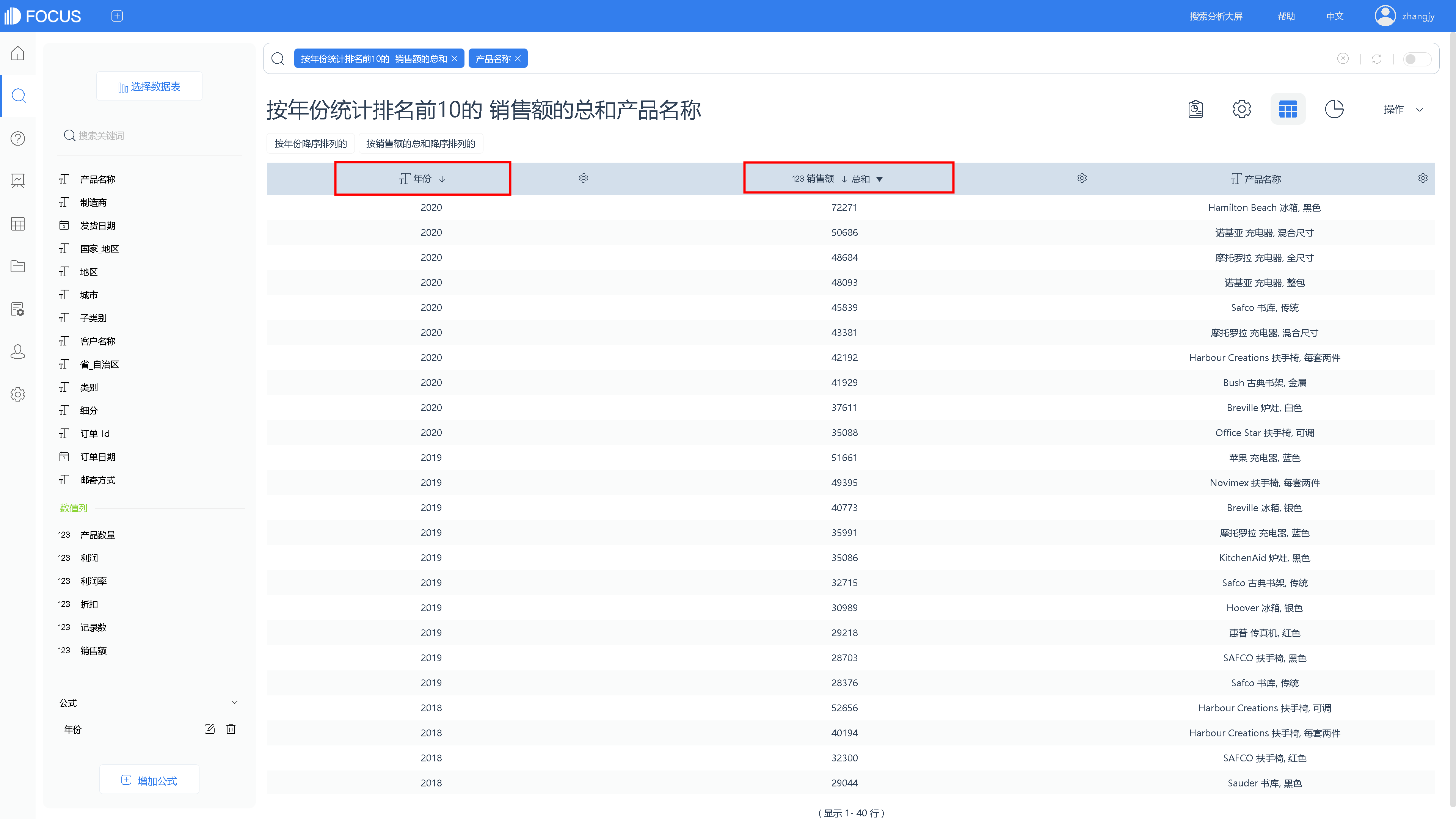1456x819 pixels.
Task: Select the 客户名称 field
Action: pyautogui.click(x=98, y=341)
